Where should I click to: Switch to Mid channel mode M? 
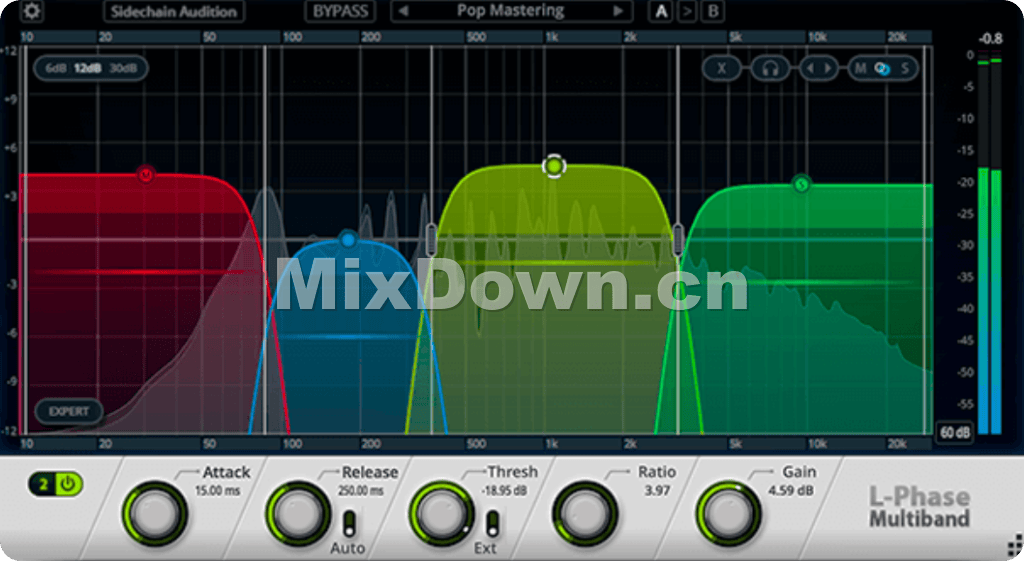861,68
